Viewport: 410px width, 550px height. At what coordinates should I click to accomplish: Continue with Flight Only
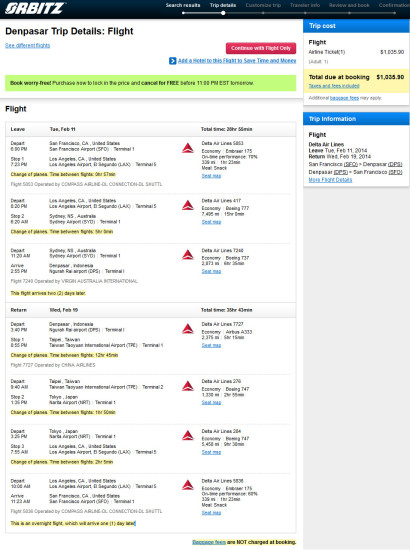[x=261, y=48]
